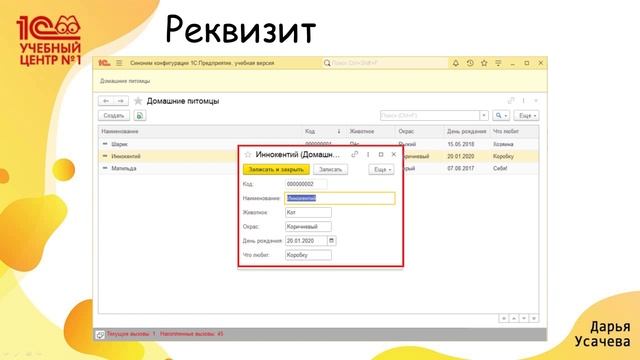The height and width of the screenshot is (360, 640).
Task: Open the history clock icon
Action: [470, 63]
